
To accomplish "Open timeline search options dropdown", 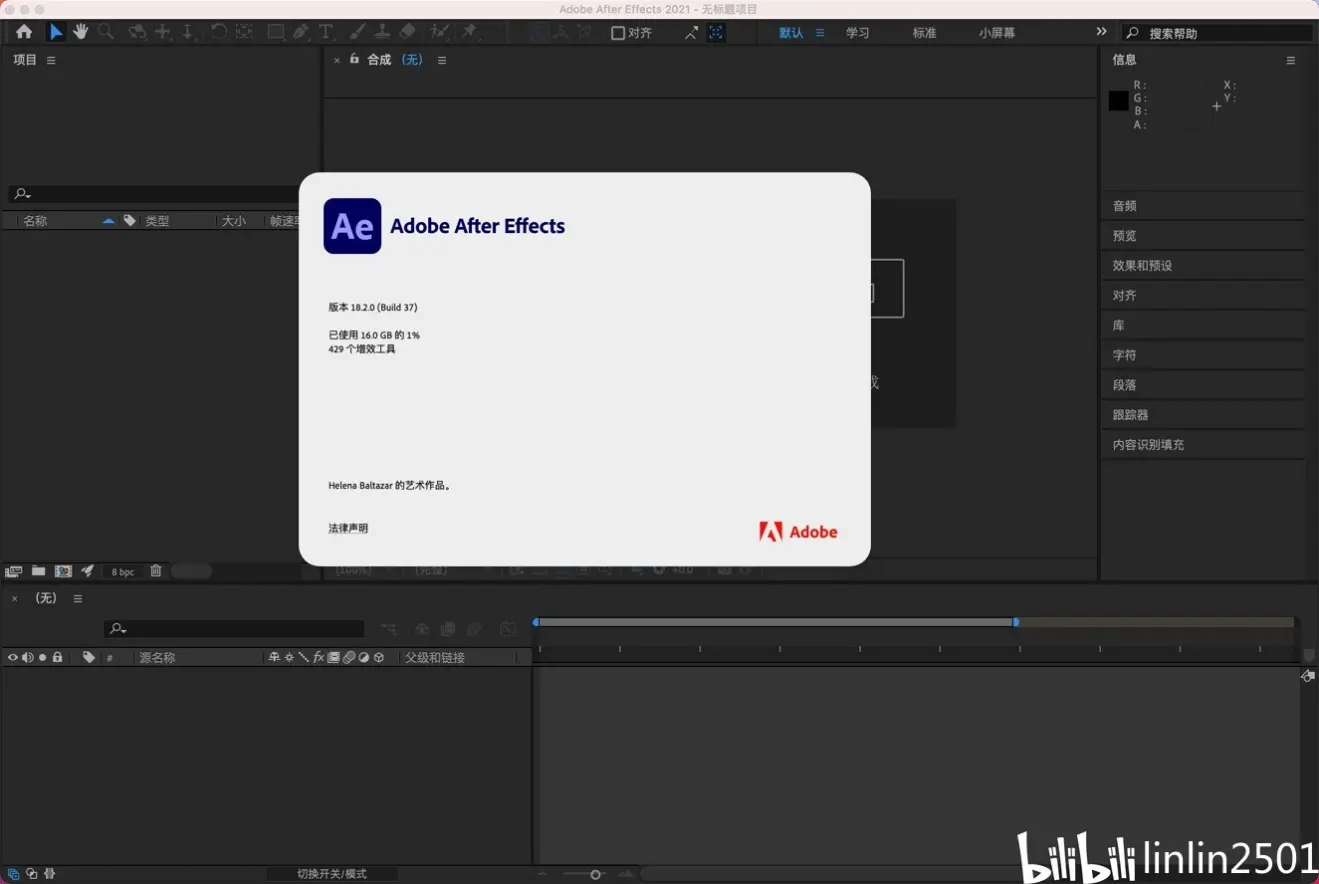I will pyautogui.click(x=118, y=629).
